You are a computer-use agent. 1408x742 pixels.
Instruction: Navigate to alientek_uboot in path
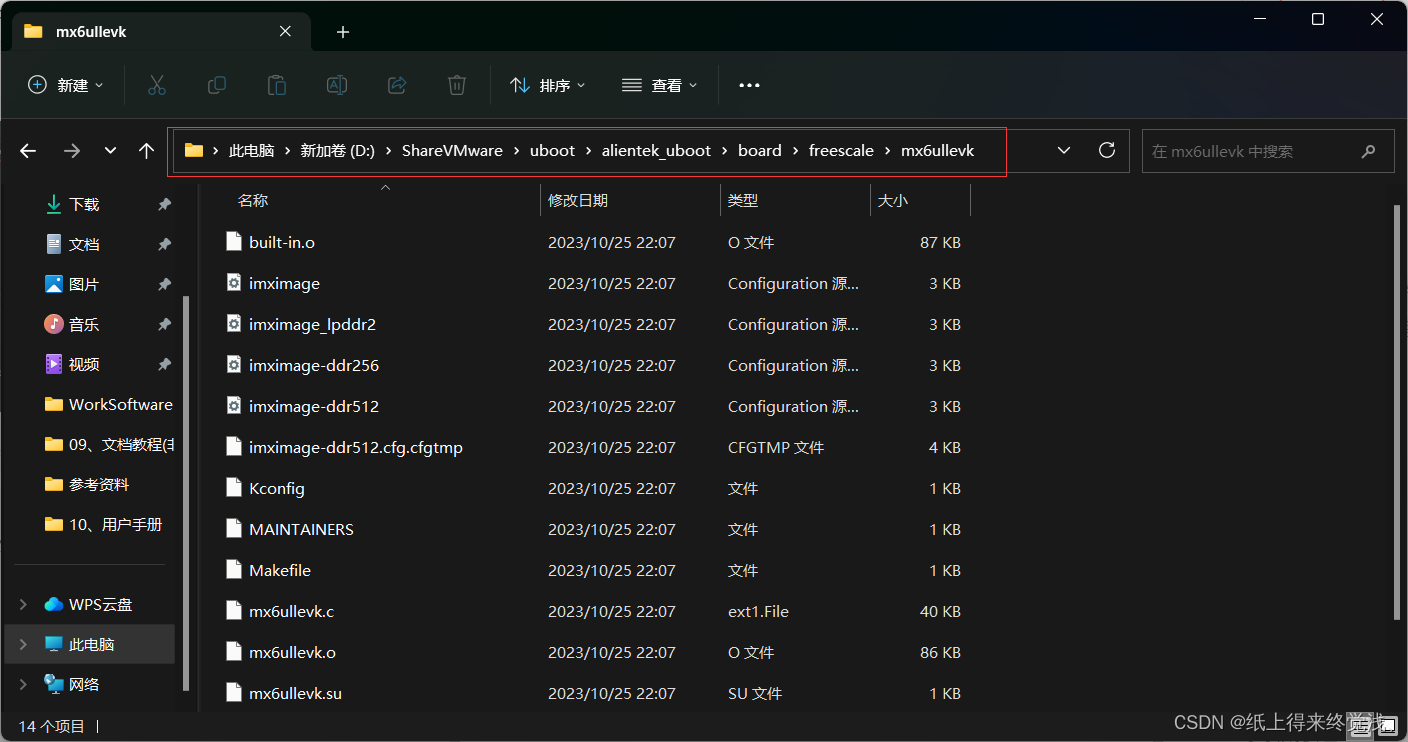(x=656, y=151)
